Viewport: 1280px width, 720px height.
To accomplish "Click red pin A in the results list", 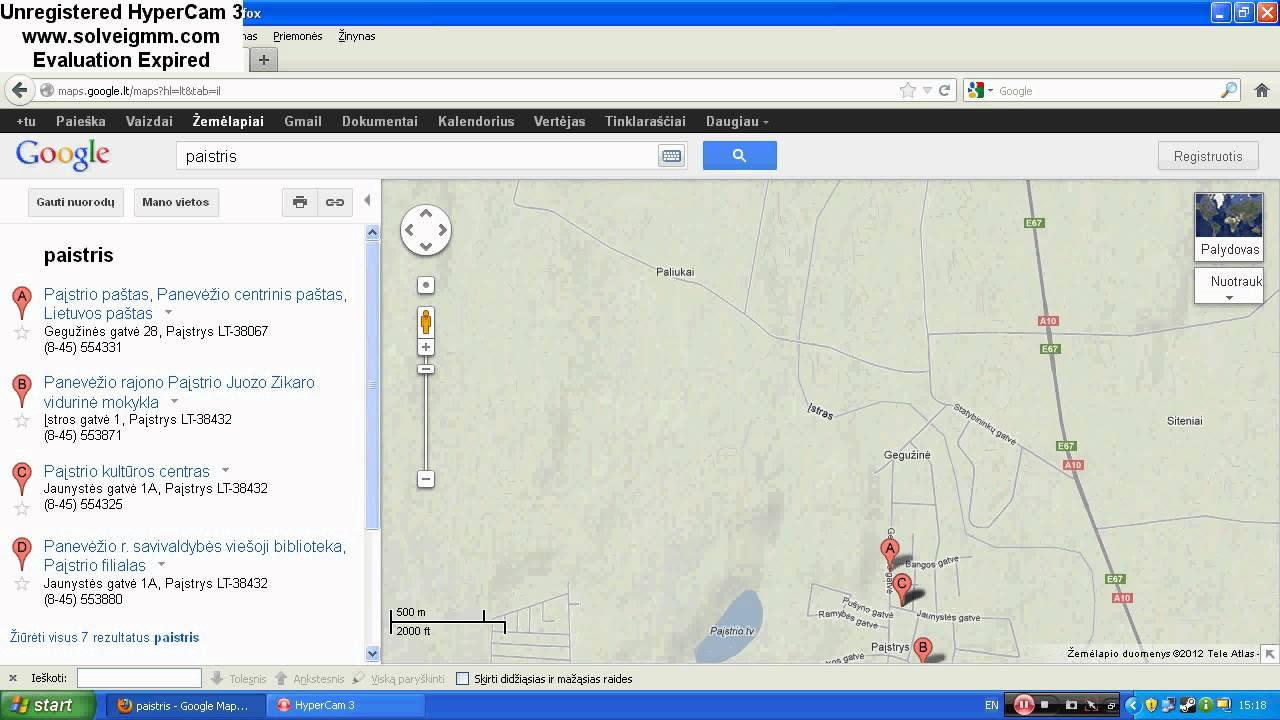I will pyautogui.click(x=21, y=301).
